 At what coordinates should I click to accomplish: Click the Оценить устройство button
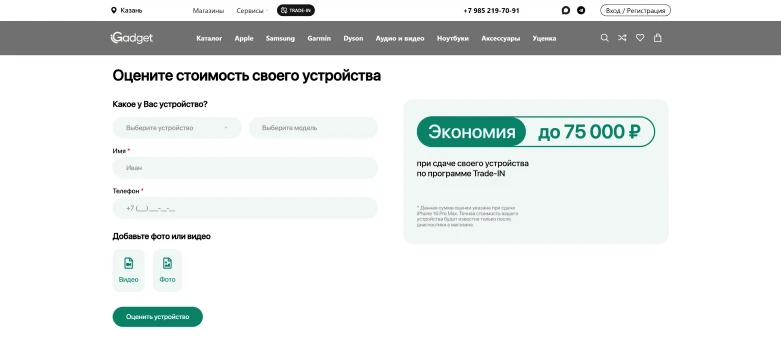(x=157, y=317)
